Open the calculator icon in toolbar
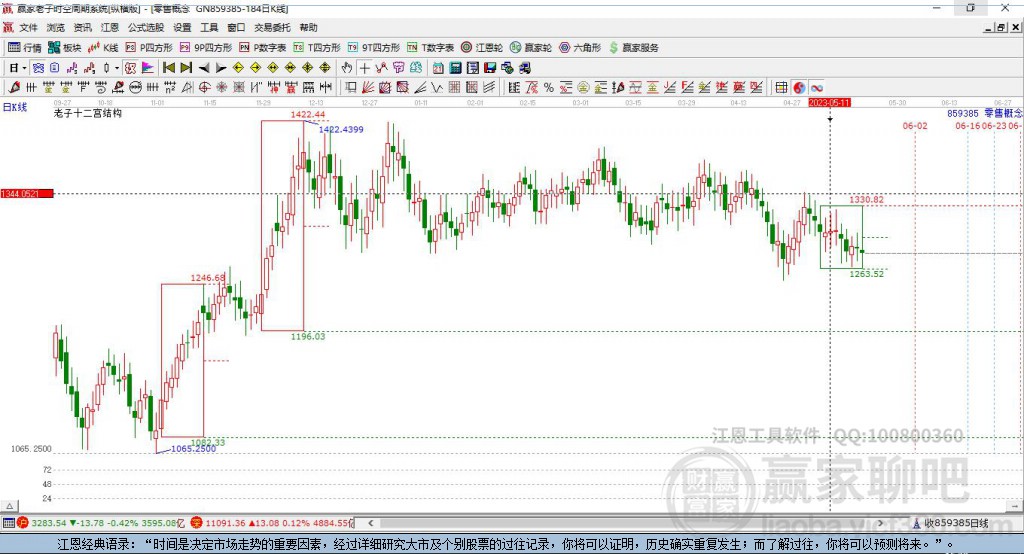 click(455, 67)
